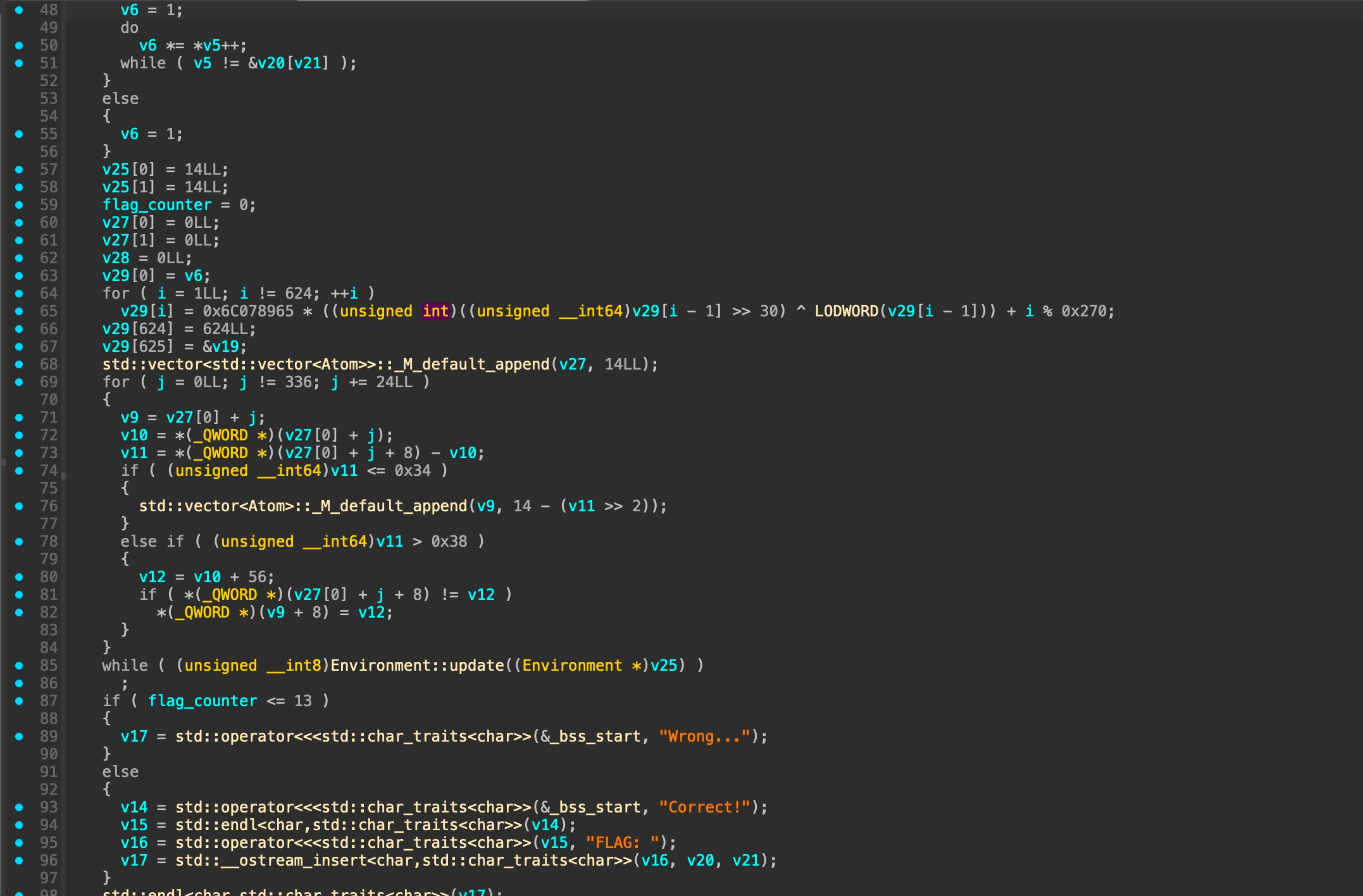Click &_bss_start on line 89
The height and width of the screenshot is (896, 1363).
590,737
